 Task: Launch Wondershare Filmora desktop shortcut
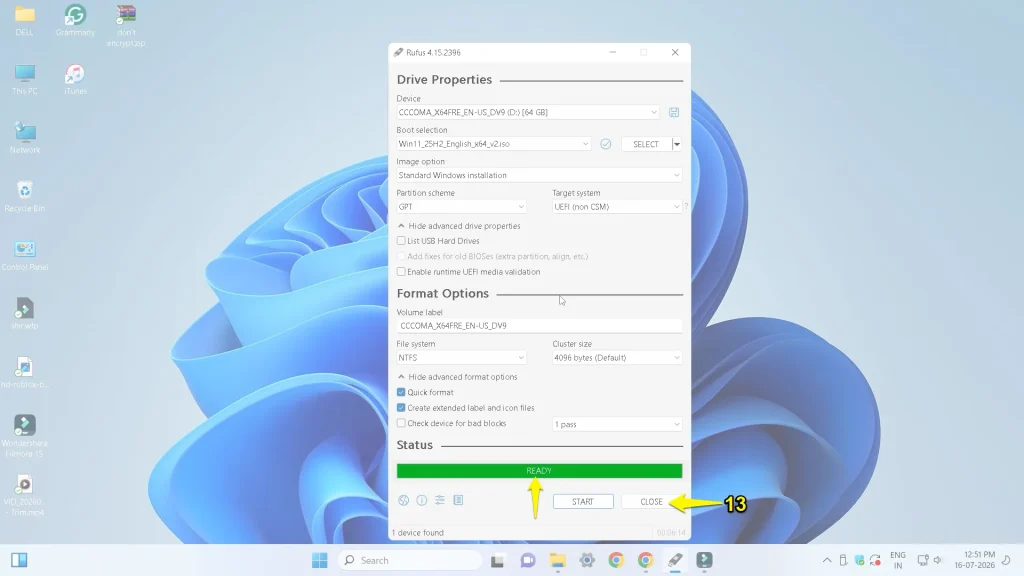pyautogui.click(x=25, y=436)
